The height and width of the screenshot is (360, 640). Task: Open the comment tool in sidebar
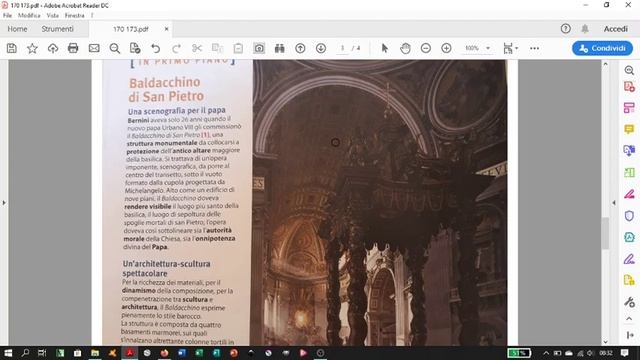point(629,129)
